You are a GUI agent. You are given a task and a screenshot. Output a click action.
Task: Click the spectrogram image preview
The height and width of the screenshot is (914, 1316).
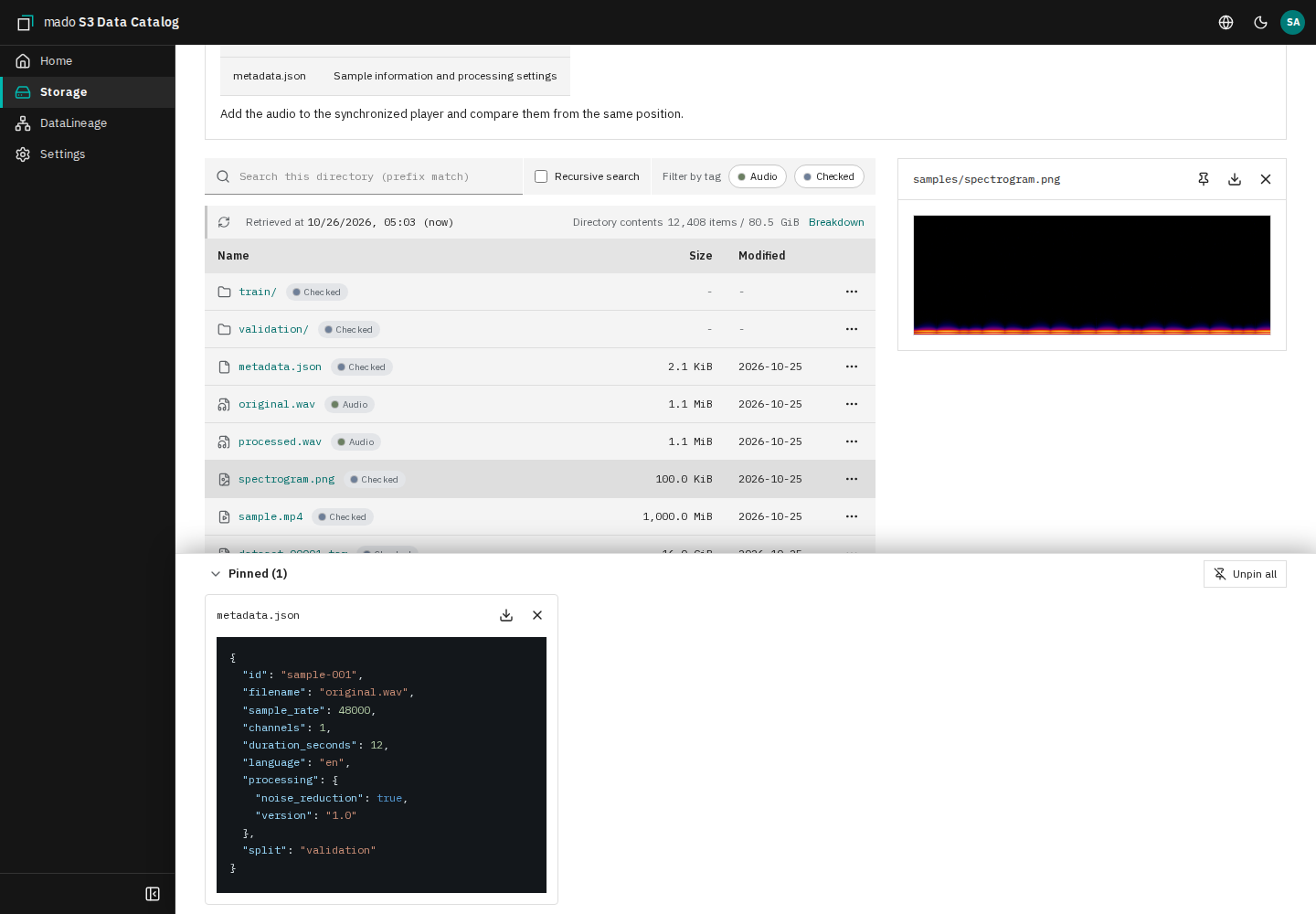coord(1092,275)
